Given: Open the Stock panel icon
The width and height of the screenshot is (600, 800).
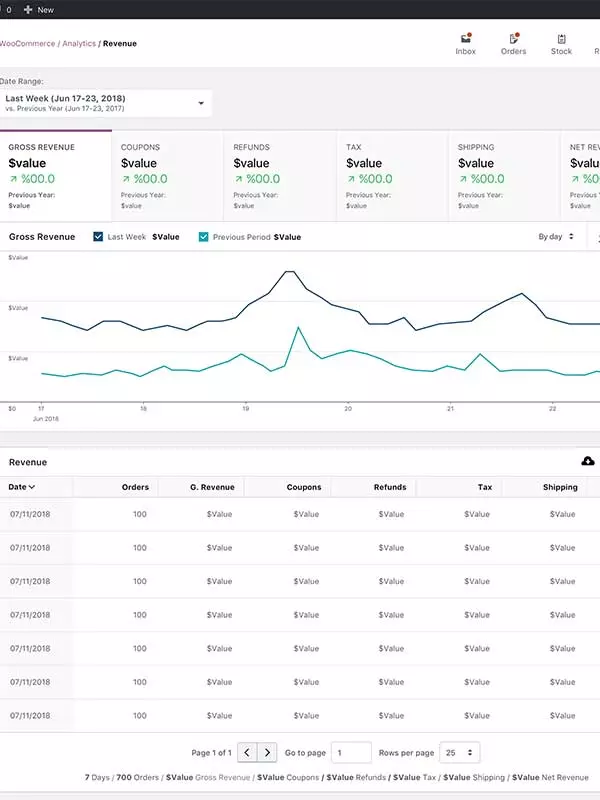Looking at the screenshot, I should 561,40.
